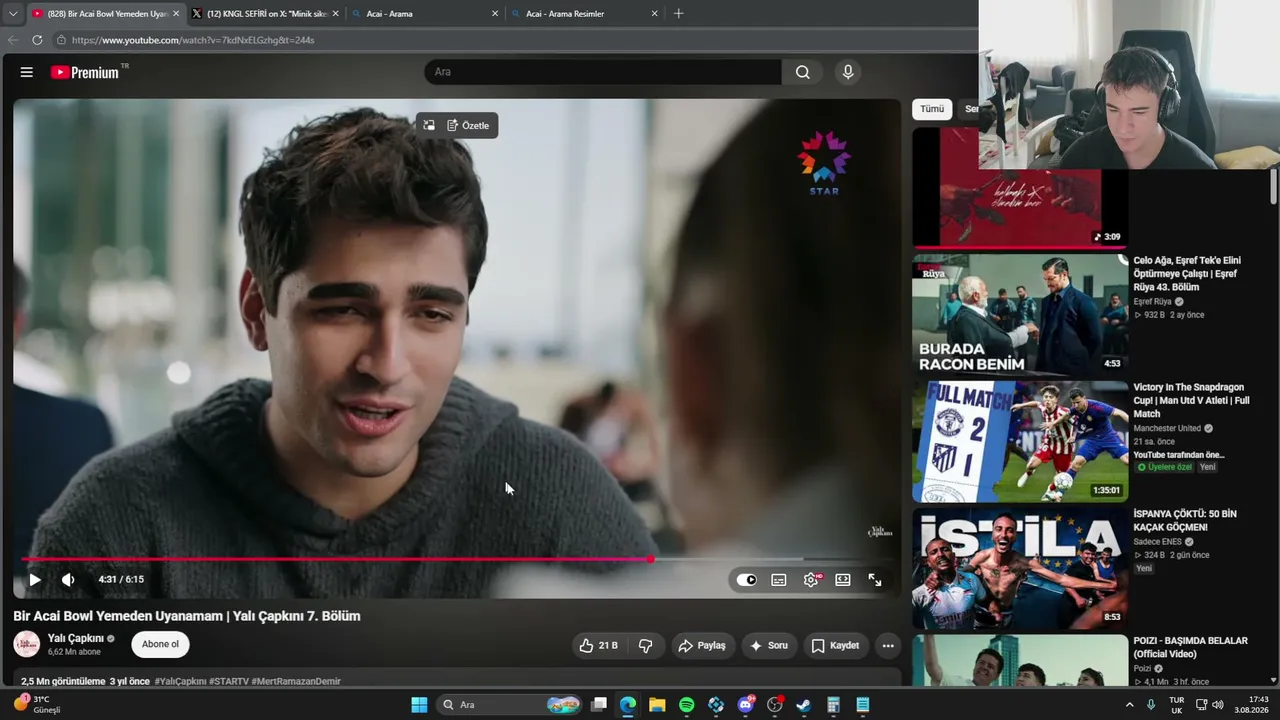Image resolution: width=1280 pixels, height=720 pixels.
Task: Open player settings gear
Action: (x=811, y=580)
